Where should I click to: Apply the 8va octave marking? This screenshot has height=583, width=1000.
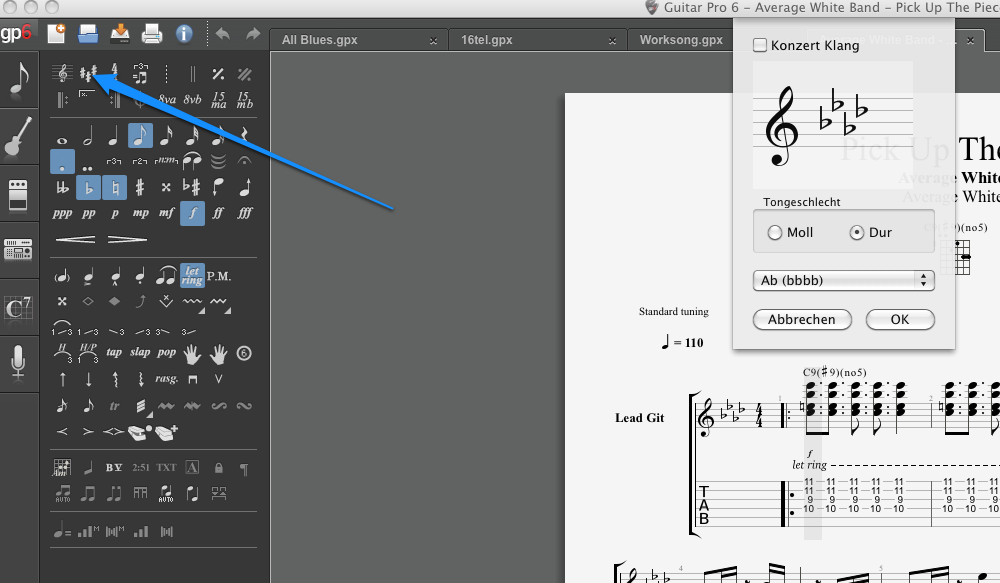(166, 100)
